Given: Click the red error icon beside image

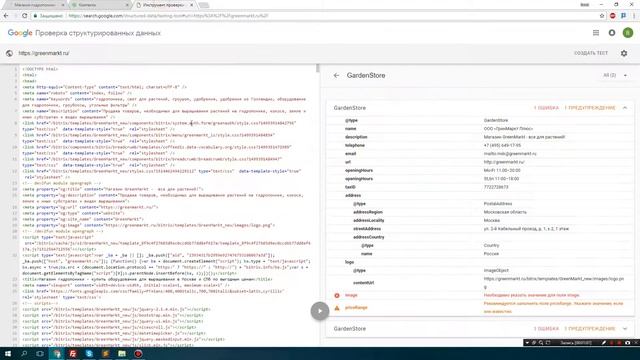Looking at the screenshot, I should (x=337, y=296).
